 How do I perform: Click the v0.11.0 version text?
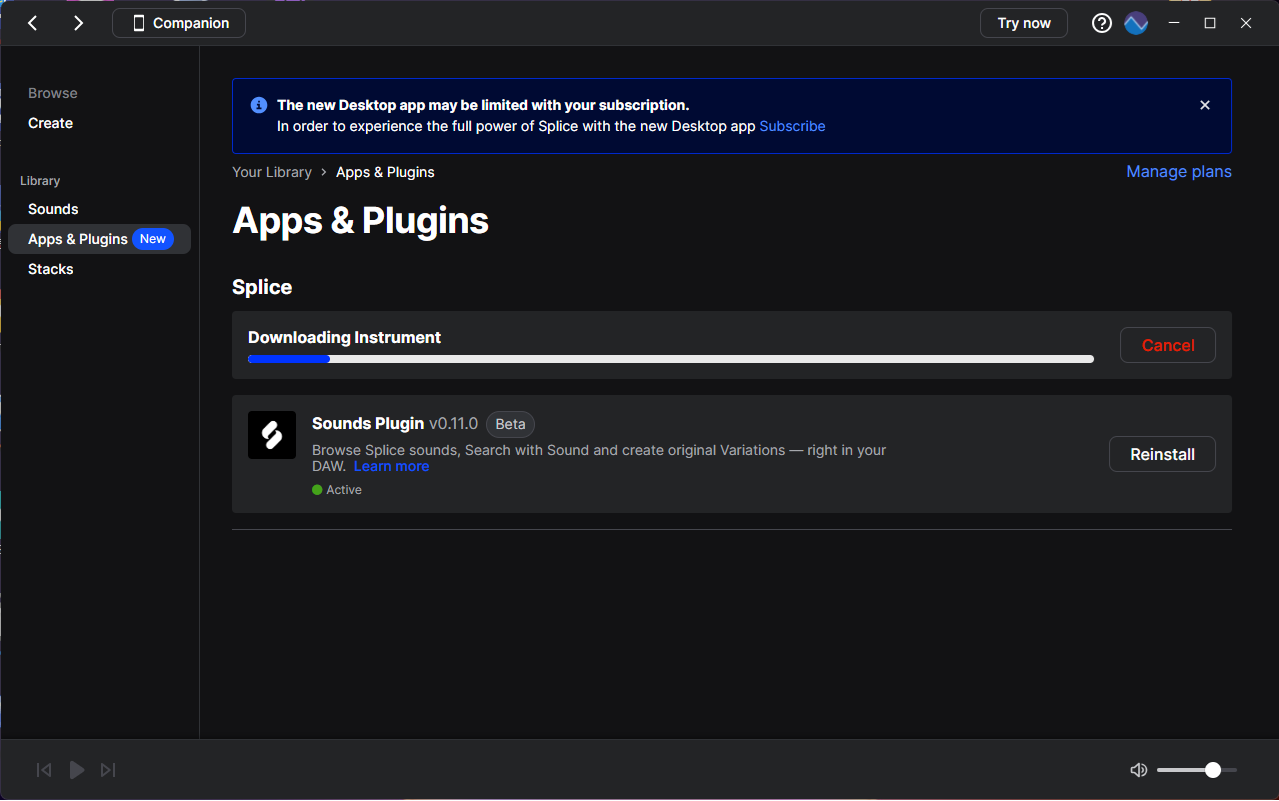click(x=453, y=424)
